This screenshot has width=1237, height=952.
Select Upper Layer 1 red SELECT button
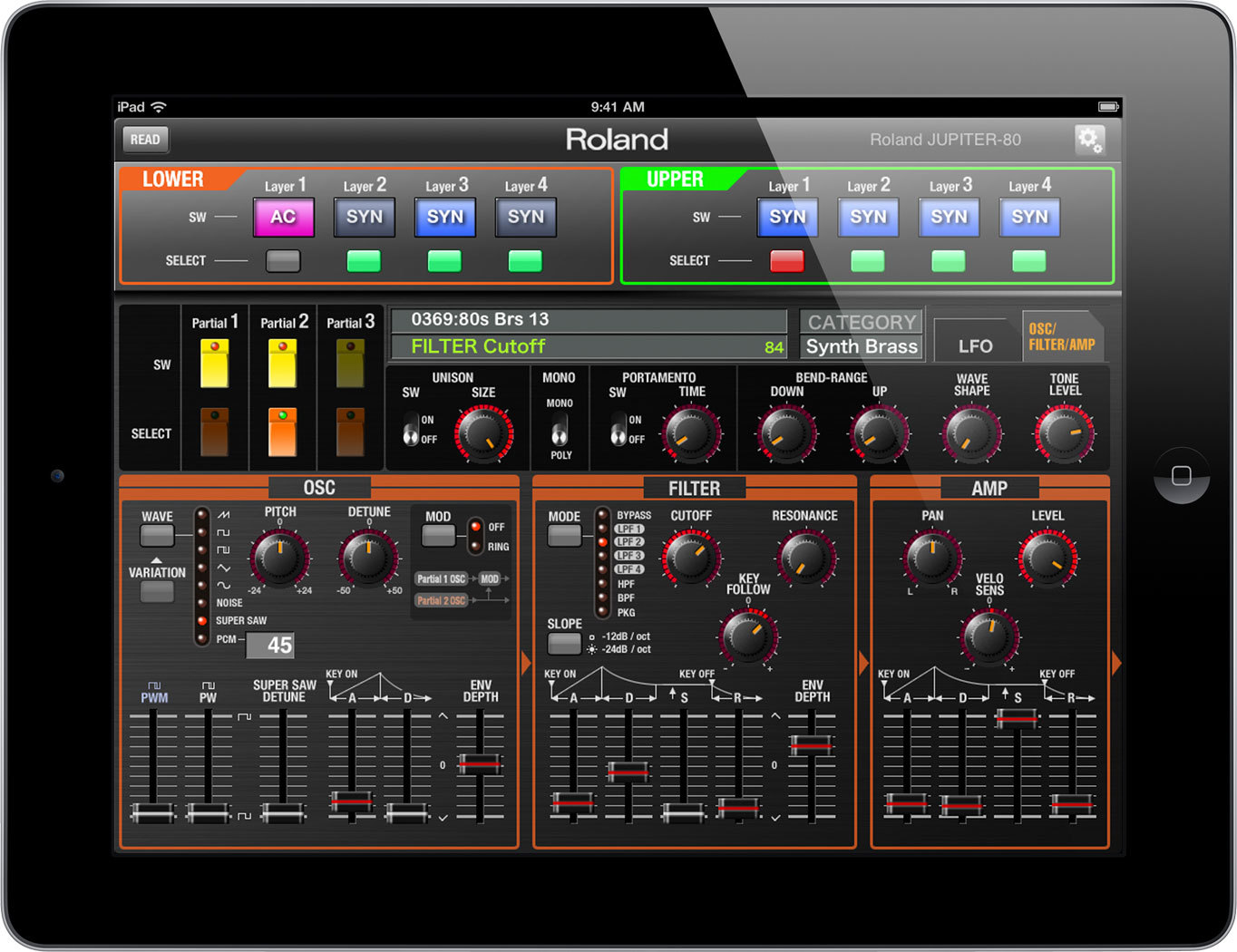(x=786, y=261)
